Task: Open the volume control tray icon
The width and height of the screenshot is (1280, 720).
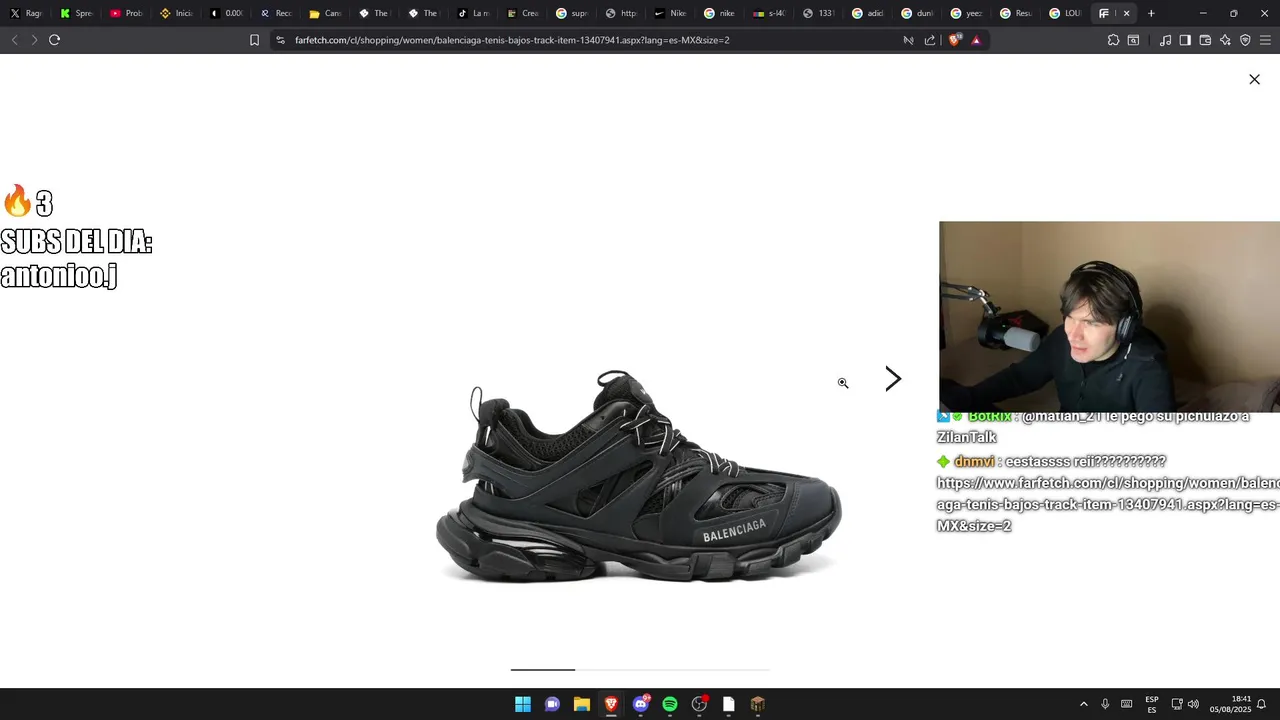Action: click(x=1193, y=704)
